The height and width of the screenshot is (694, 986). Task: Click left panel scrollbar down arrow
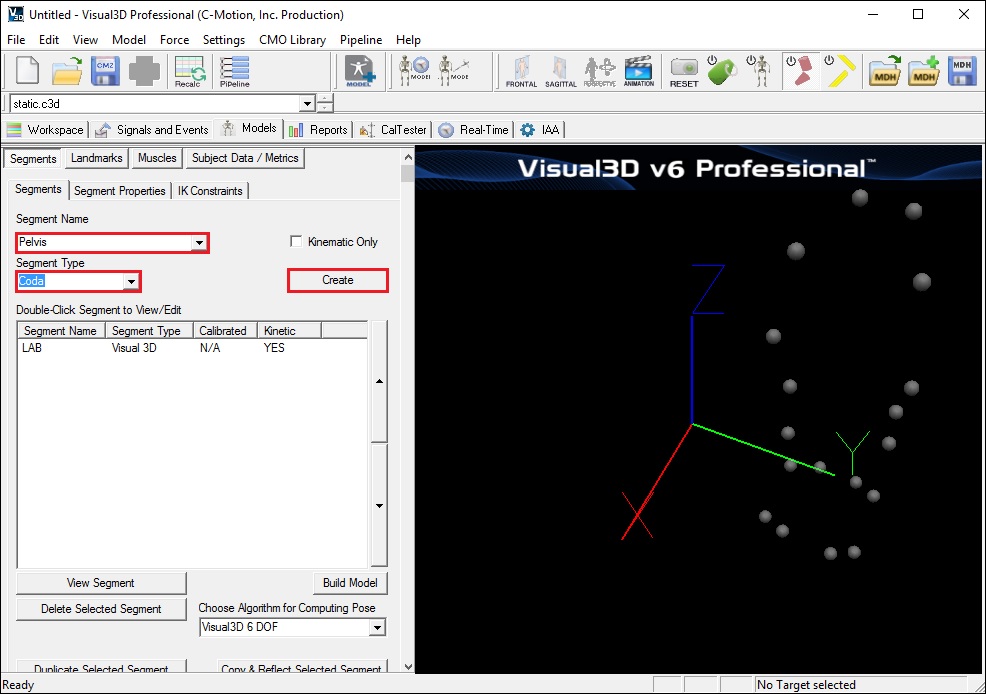(x=407, y=666)
